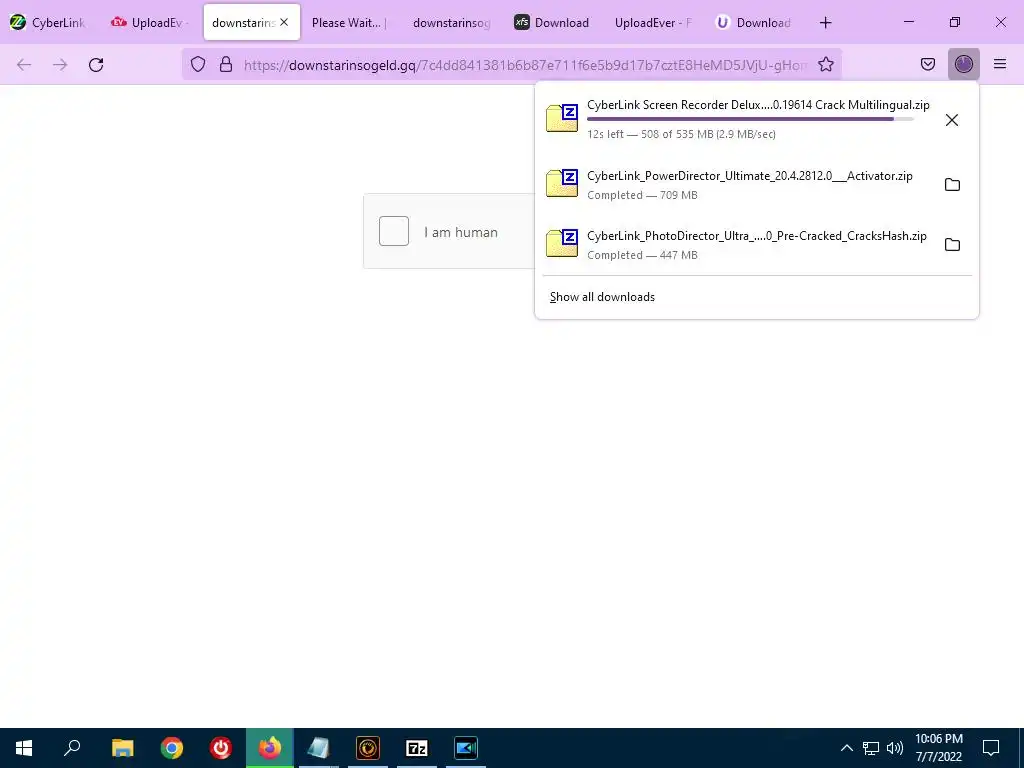Open the screen recorder taskbar app
The image size is (1024, 768).
(x=466, y=748)
